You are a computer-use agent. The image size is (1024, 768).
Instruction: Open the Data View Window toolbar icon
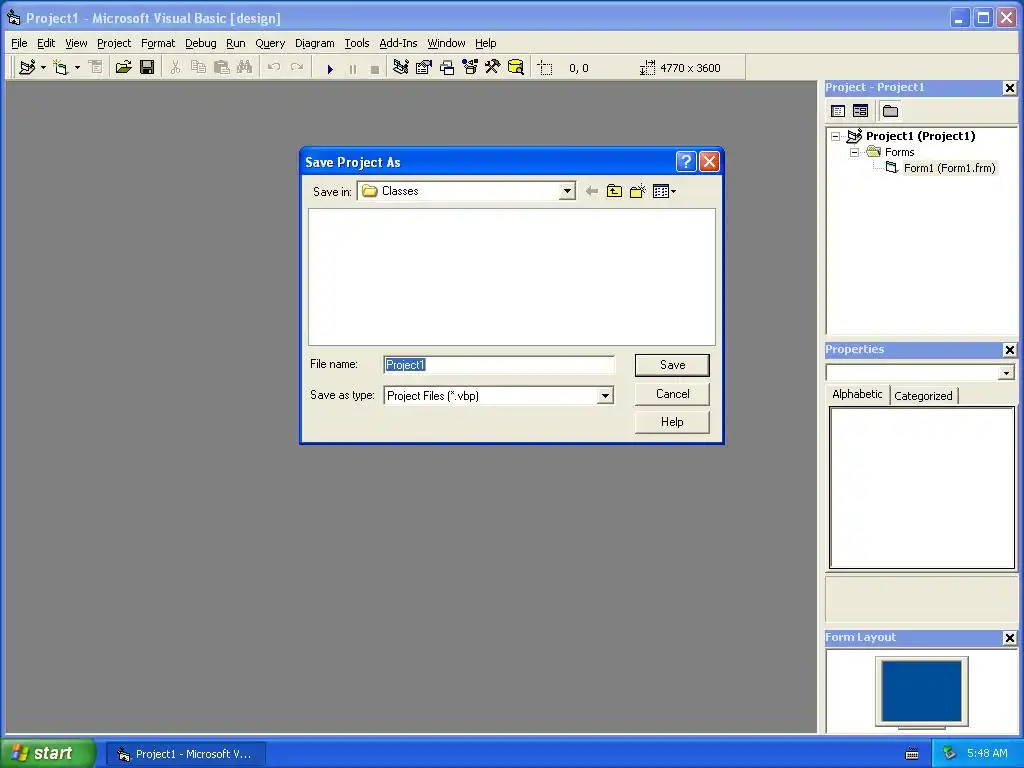pos(515,67)
